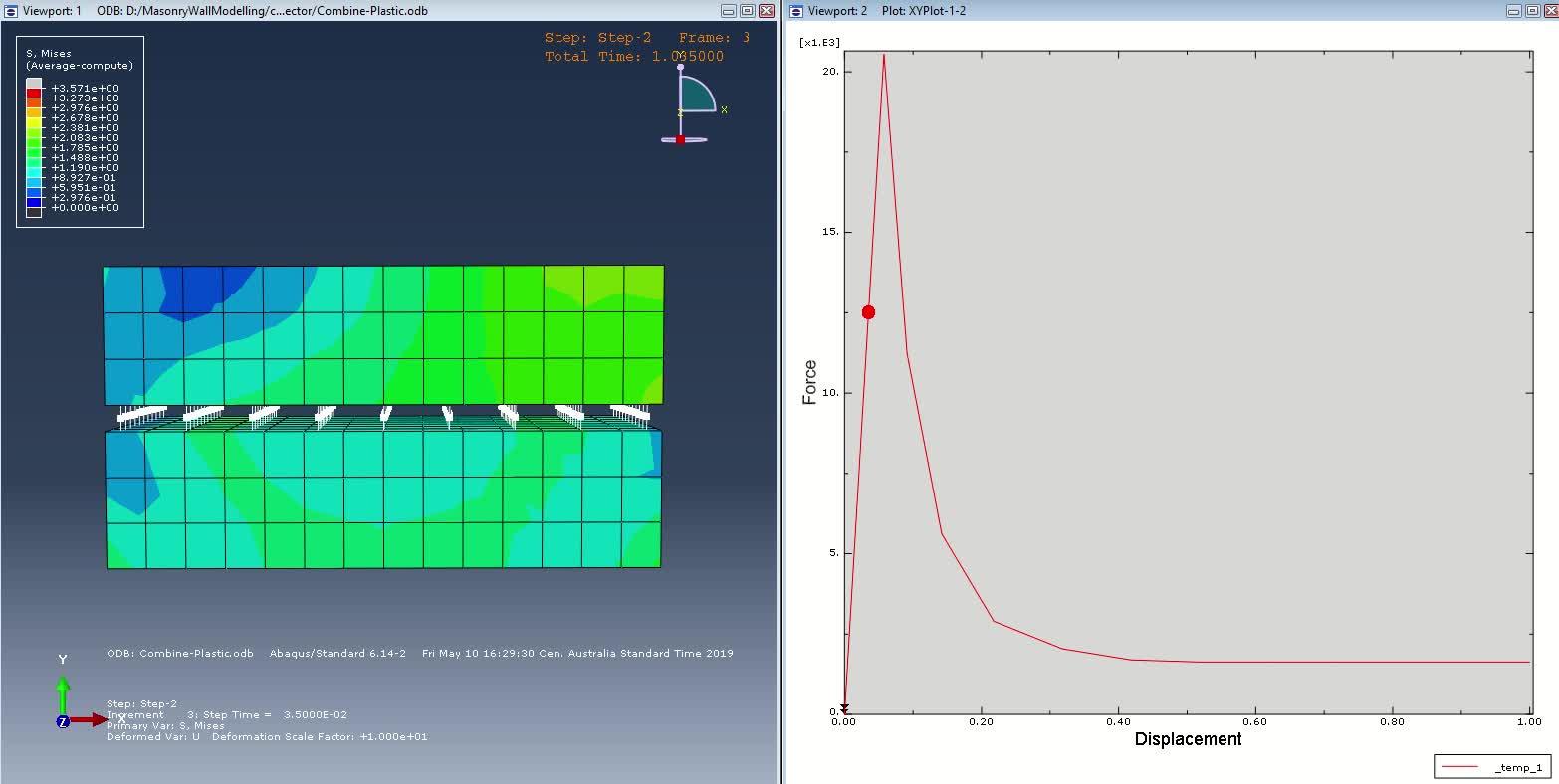Viewport: 1559px width, 784px height.
Task: Select the red marker on the force curve
Action: coord(868,312)
